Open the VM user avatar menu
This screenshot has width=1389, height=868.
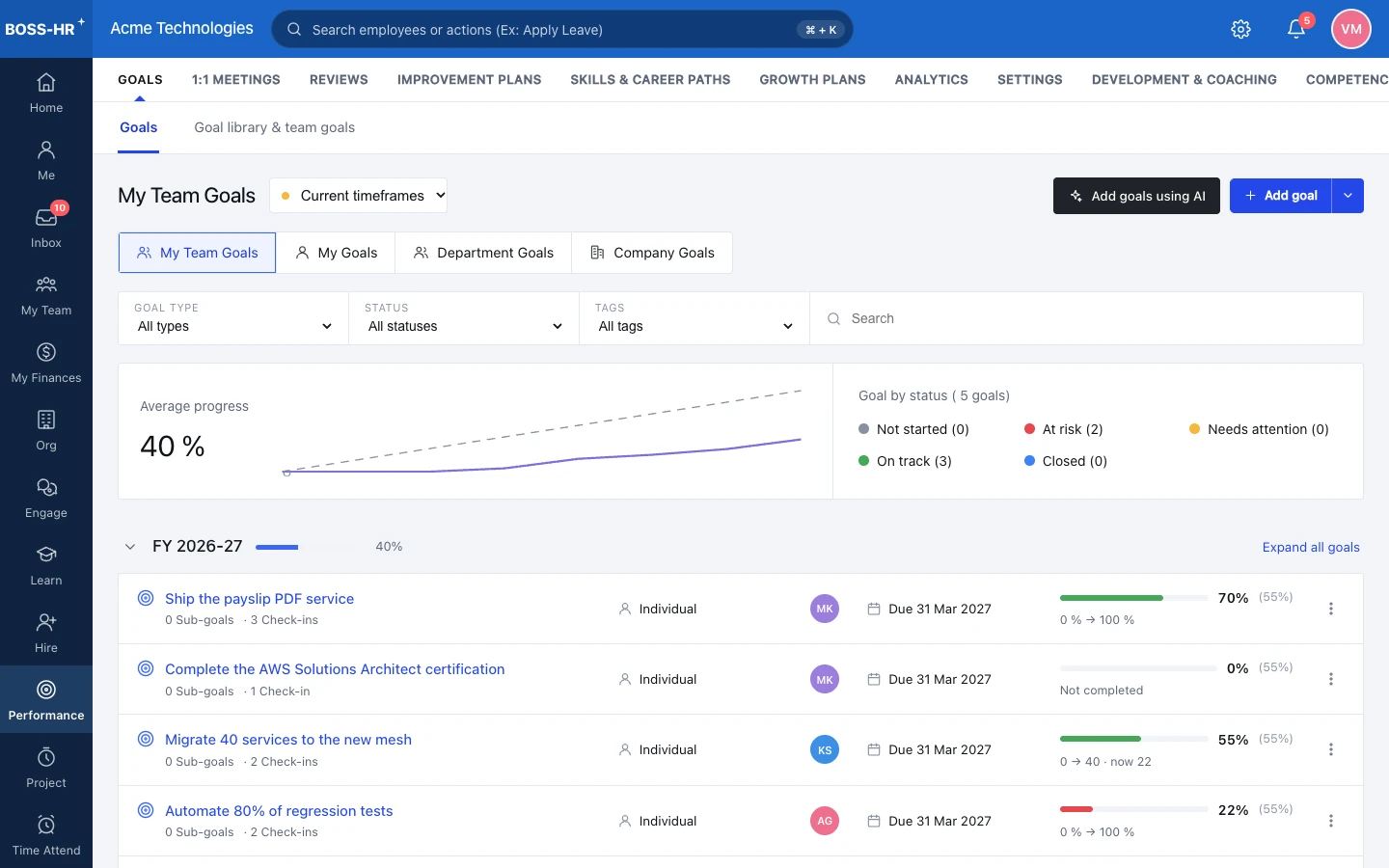pyautogui.click(x=1351, y=29)
